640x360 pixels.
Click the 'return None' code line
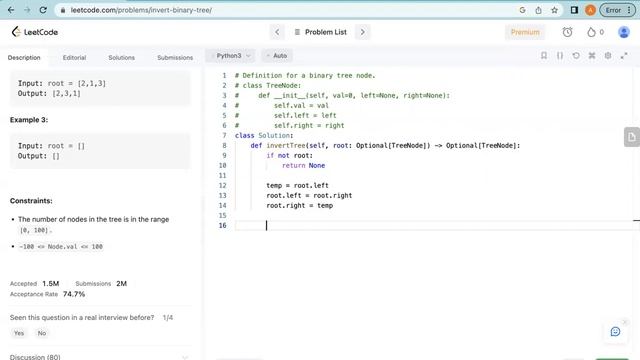(303, 165)
